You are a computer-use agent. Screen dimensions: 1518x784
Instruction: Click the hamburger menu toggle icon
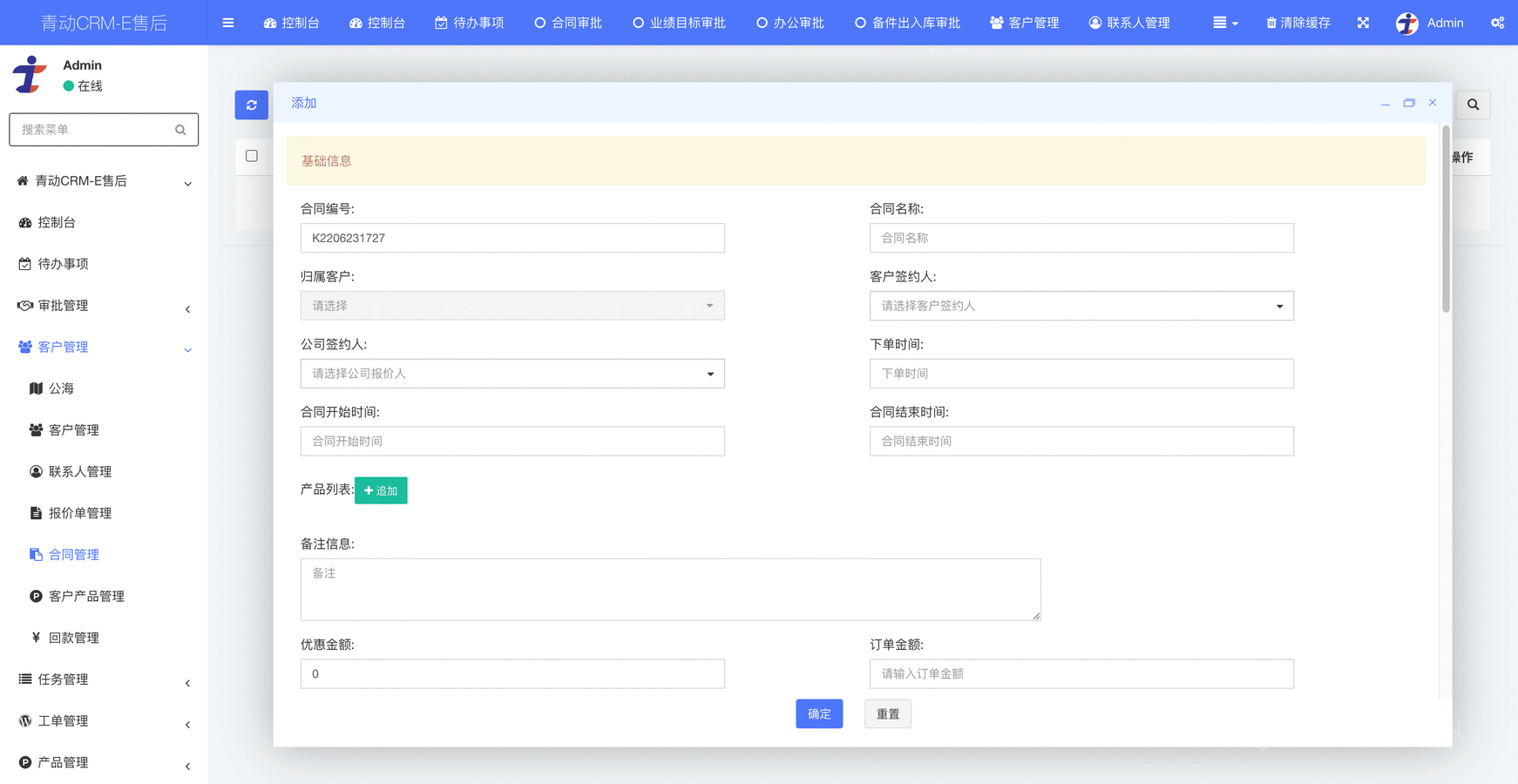(228, 23)
